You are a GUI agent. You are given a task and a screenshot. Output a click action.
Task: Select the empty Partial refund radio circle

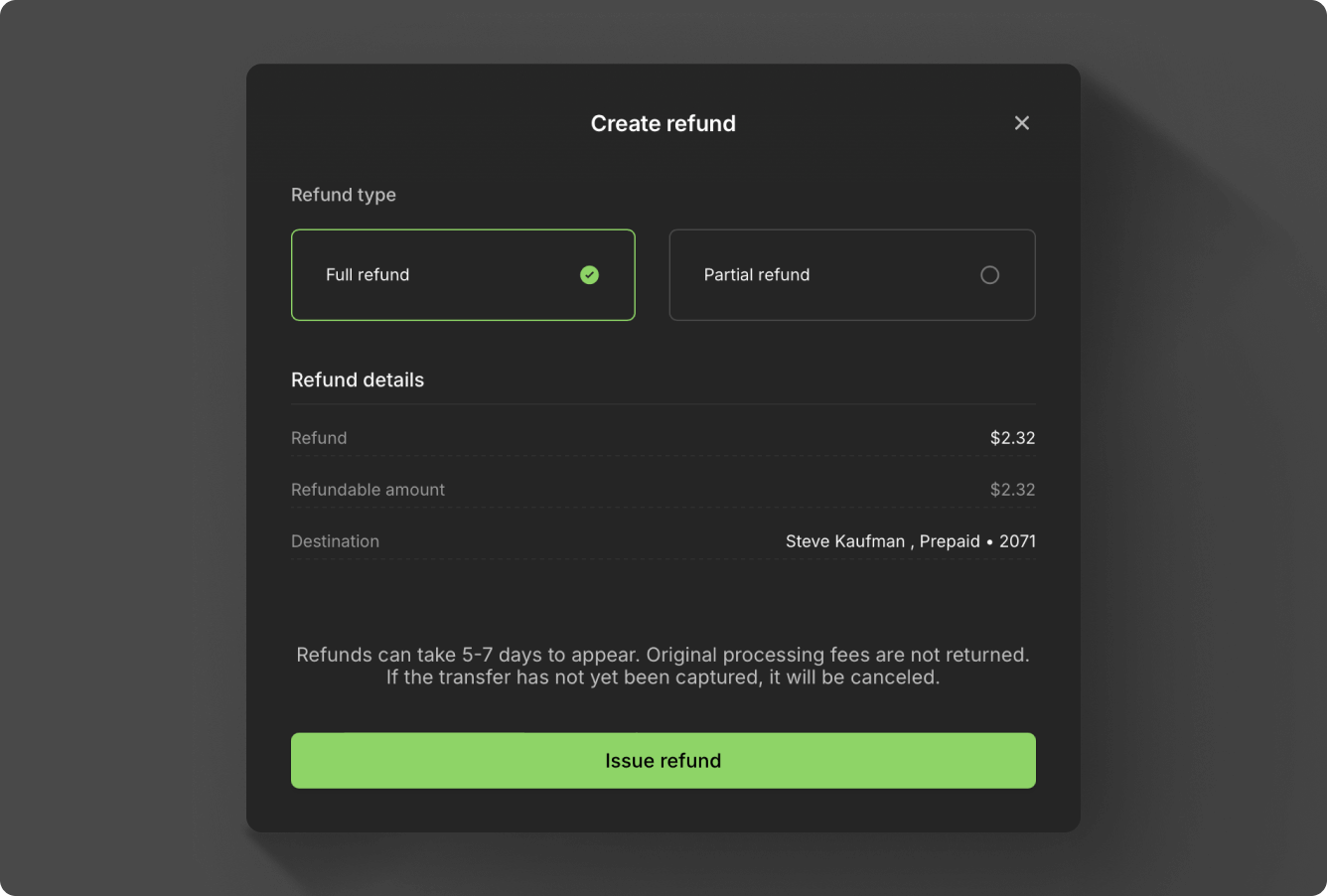(x=990, y=275)
